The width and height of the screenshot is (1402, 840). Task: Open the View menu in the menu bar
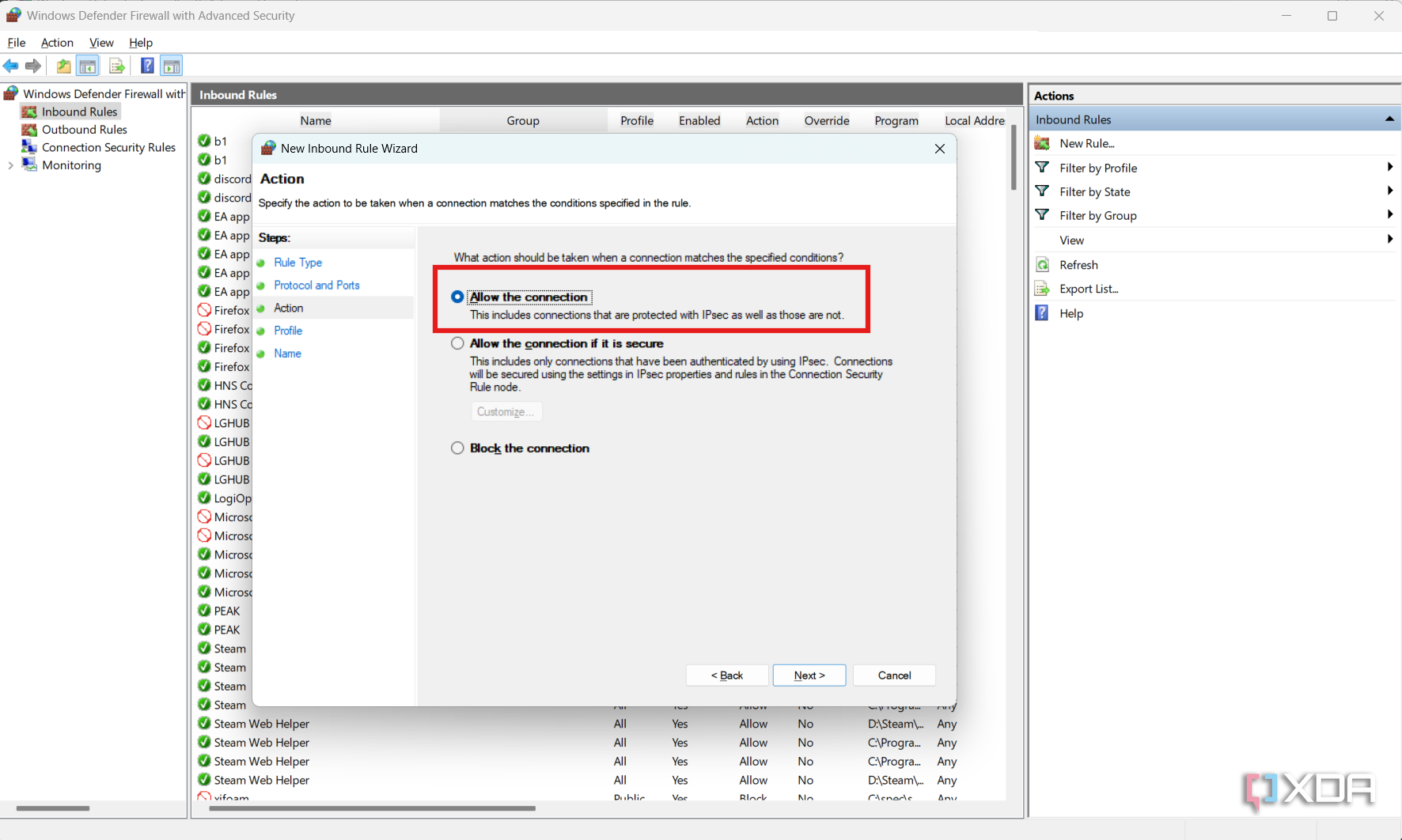point(101,43)
